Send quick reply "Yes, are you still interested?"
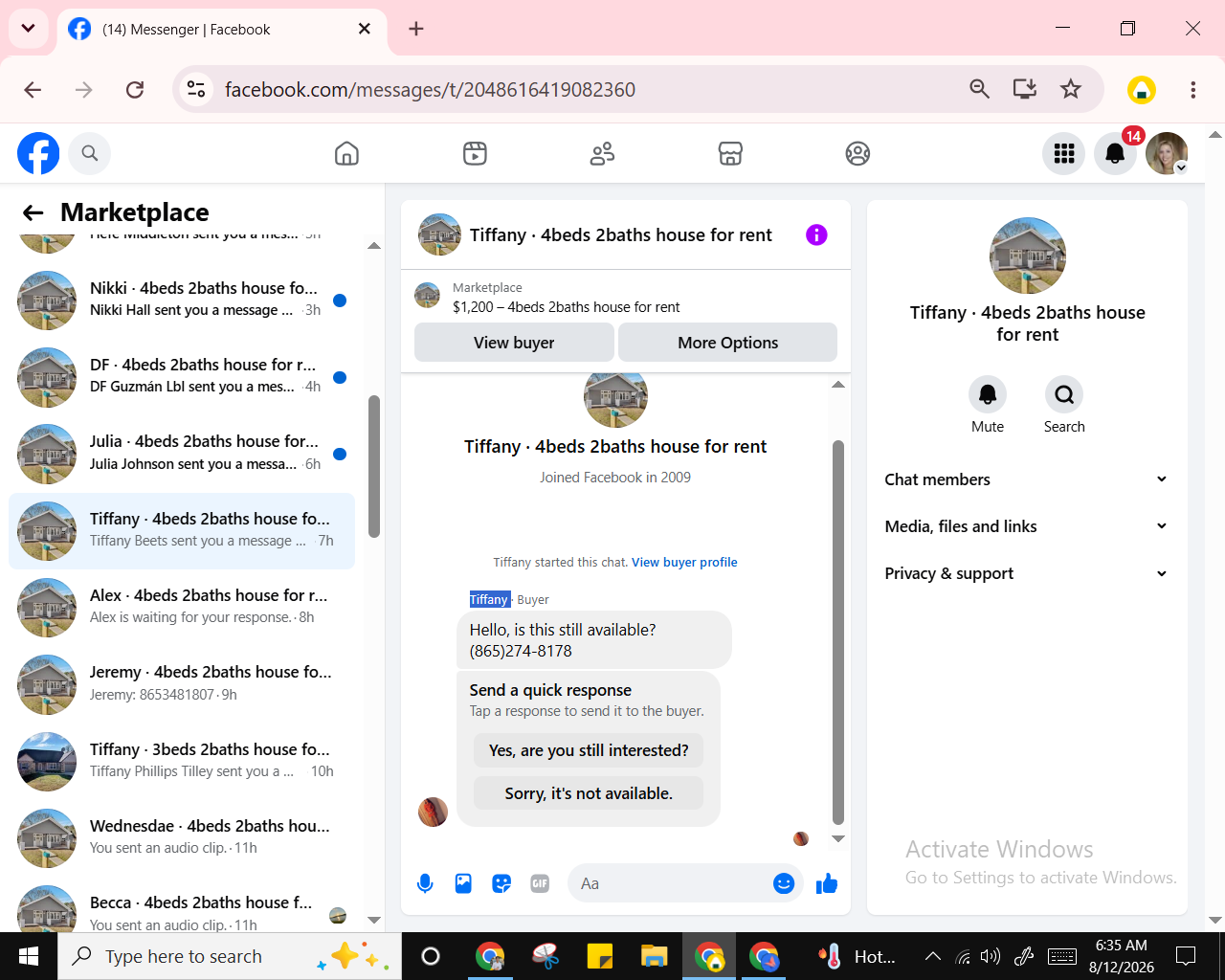This screenshot has height=980, width=1225. (x=589, y=750)
